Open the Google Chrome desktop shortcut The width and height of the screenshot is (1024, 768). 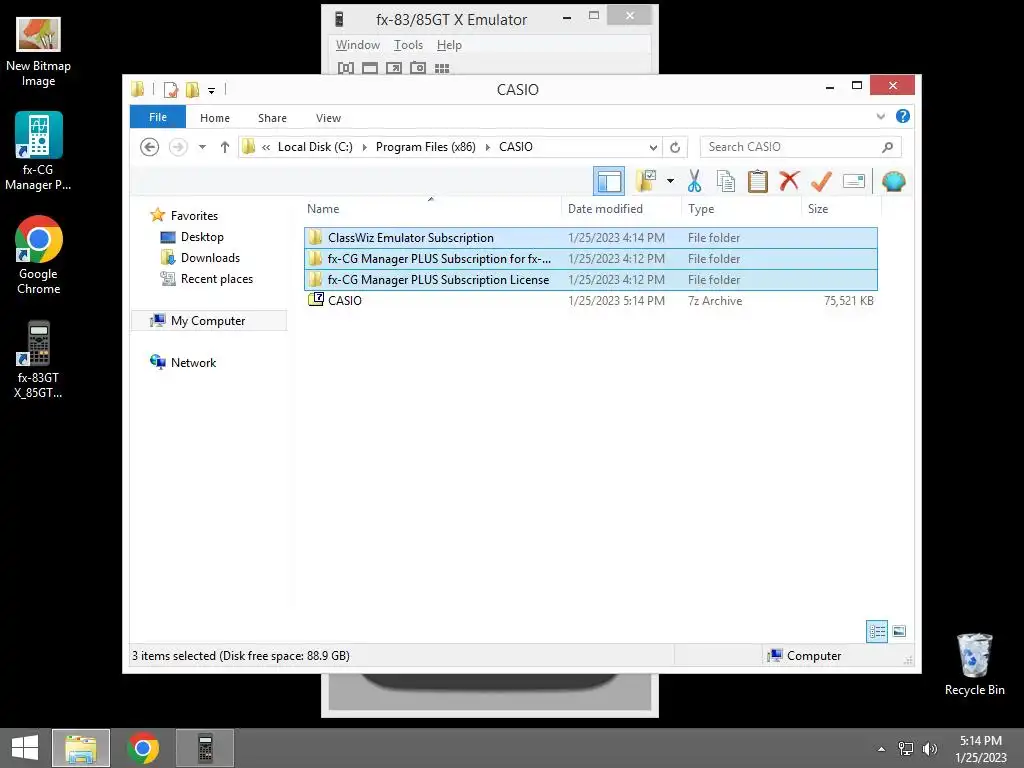click(x=39, y=255)
